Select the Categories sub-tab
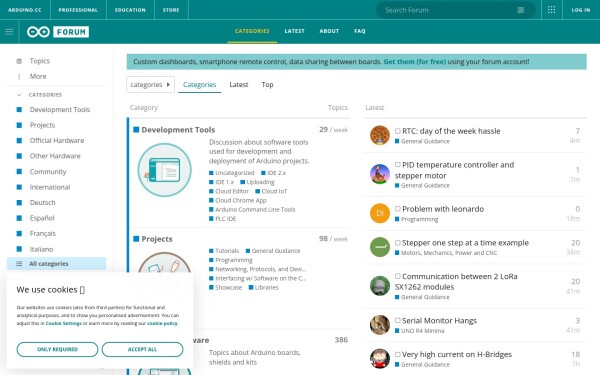This screenshot has width=600, height=375. coord(199,85)
